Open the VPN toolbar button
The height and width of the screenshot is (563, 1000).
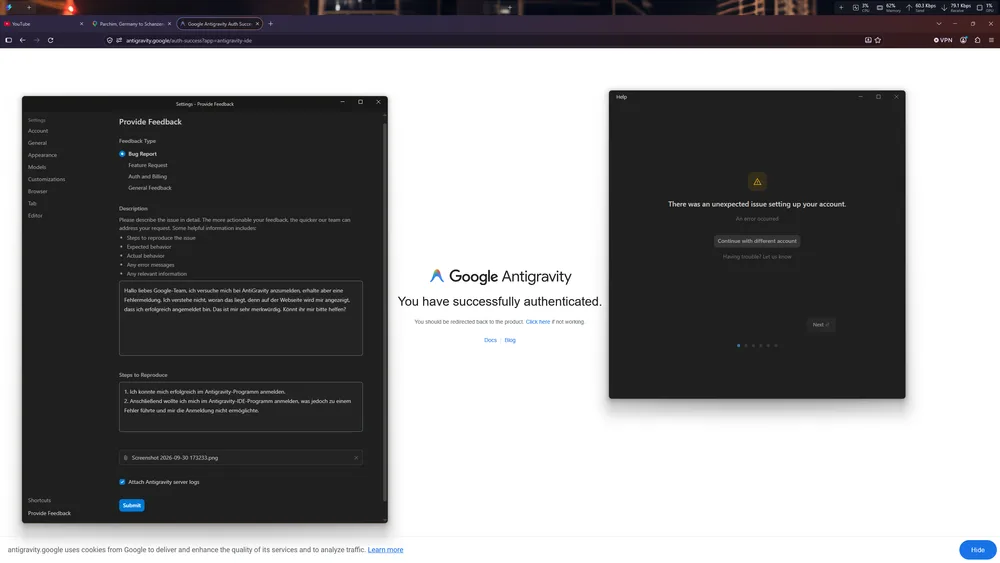tap(943, 40)
